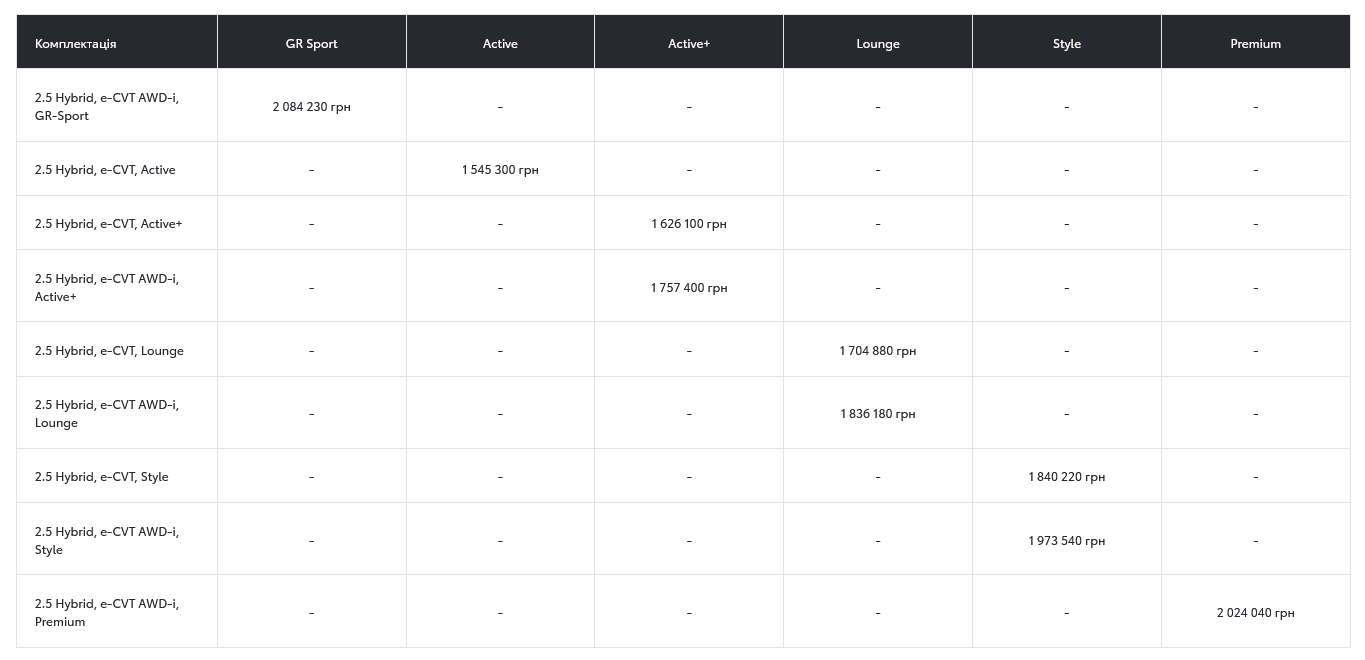Select the Lounge column header
Image resolution: width=1365 pixels, height=660 pixels.
click(x=878, y=44)
